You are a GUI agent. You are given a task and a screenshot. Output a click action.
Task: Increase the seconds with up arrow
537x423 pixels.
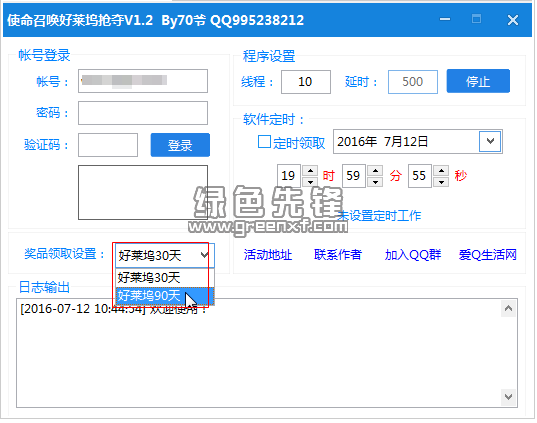[x=441, y=171]
